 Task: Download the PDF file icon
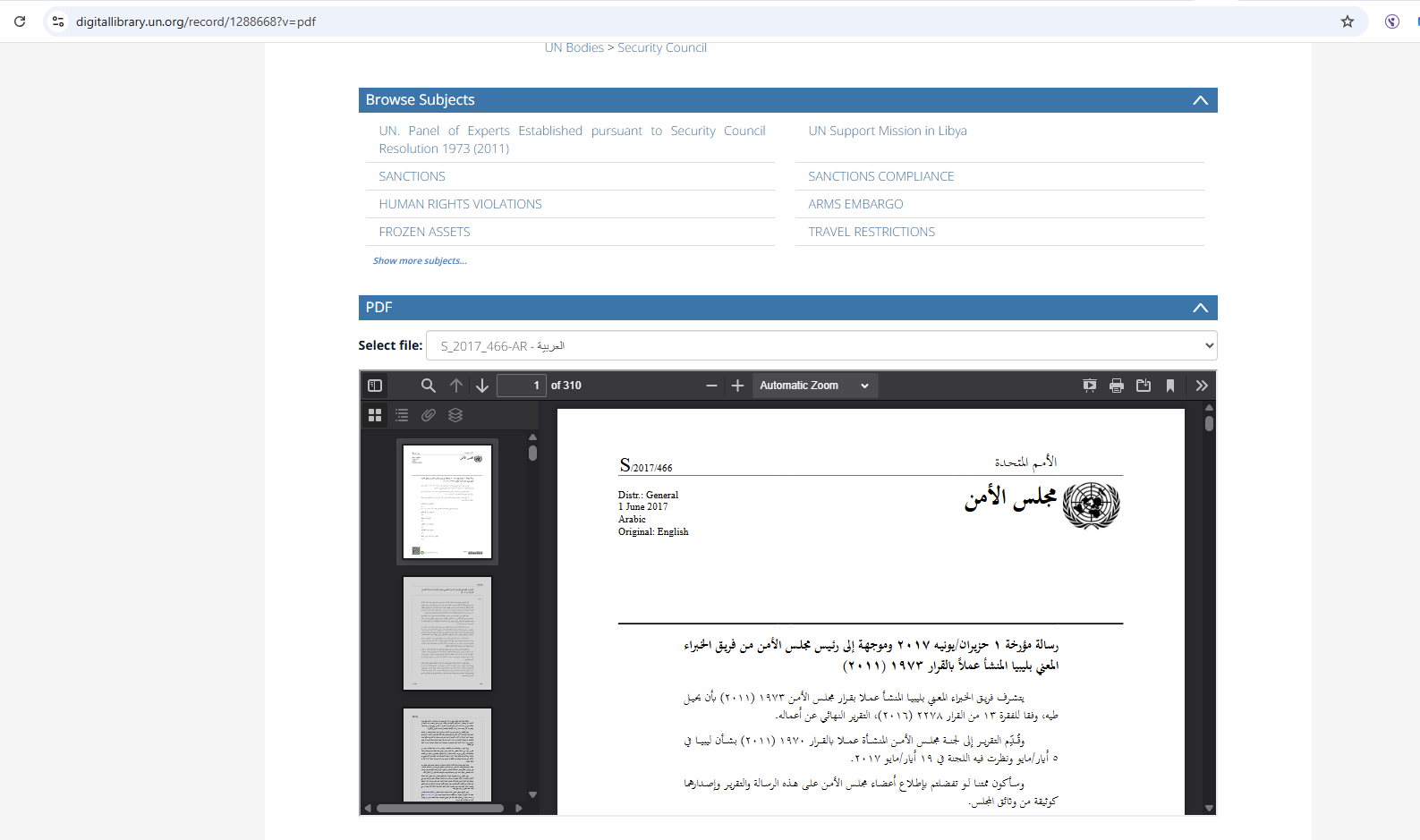pyautogui.click(x=1144, y=386)
